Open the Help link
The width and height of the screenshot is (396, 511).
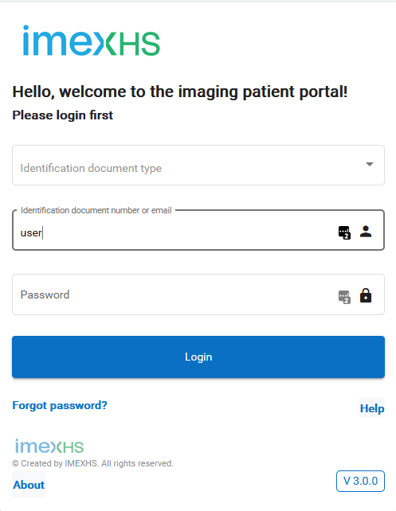click(372, 408)
